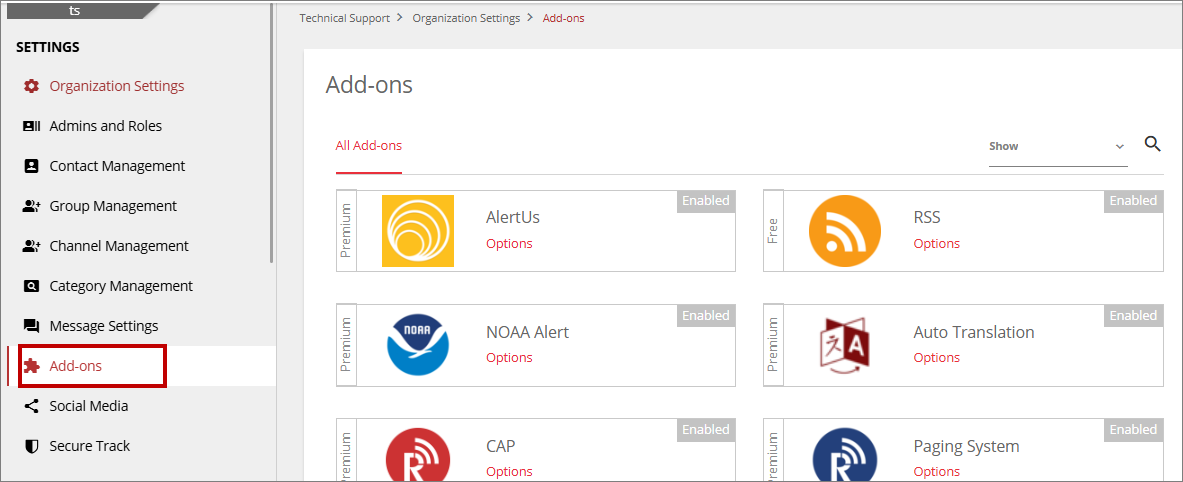Click the Auto Translation icon
Viewport: 1183px width, 482px height.
(845, 345)
